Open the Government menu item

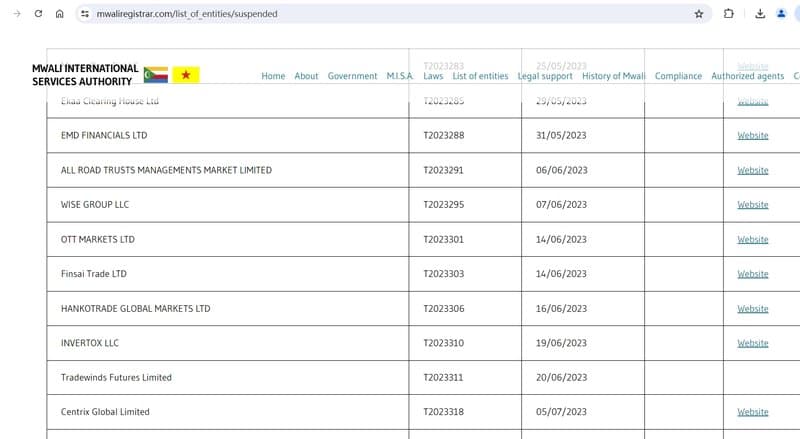(352, 76)
